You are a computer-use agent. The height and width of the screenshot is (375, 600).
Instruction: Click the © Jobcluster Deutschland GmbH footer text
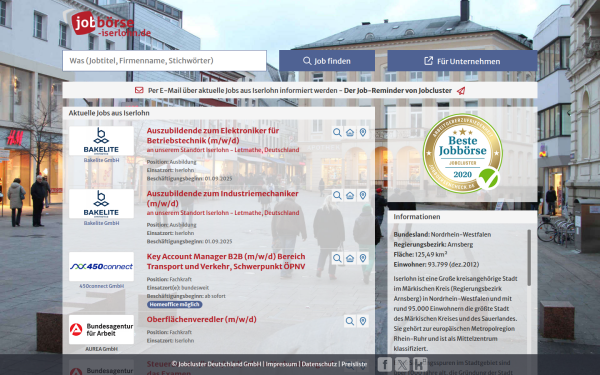[216, 364]
